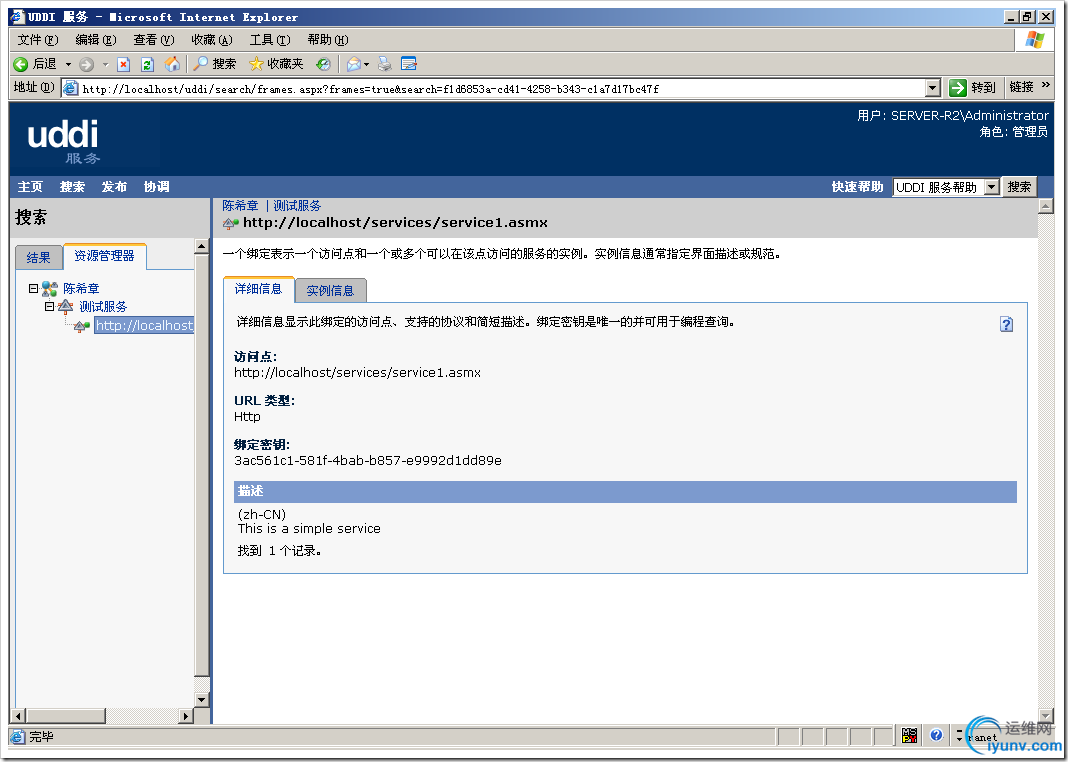Image resolution: width=1068 pixels, height=762 pixels.
Task: Click the Print toolbar icon
Action: pyautogui.click(x=385, y=64)
